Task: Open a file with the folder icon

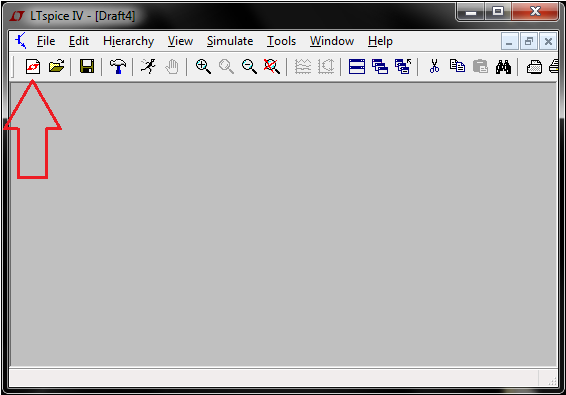Action: 56,66
